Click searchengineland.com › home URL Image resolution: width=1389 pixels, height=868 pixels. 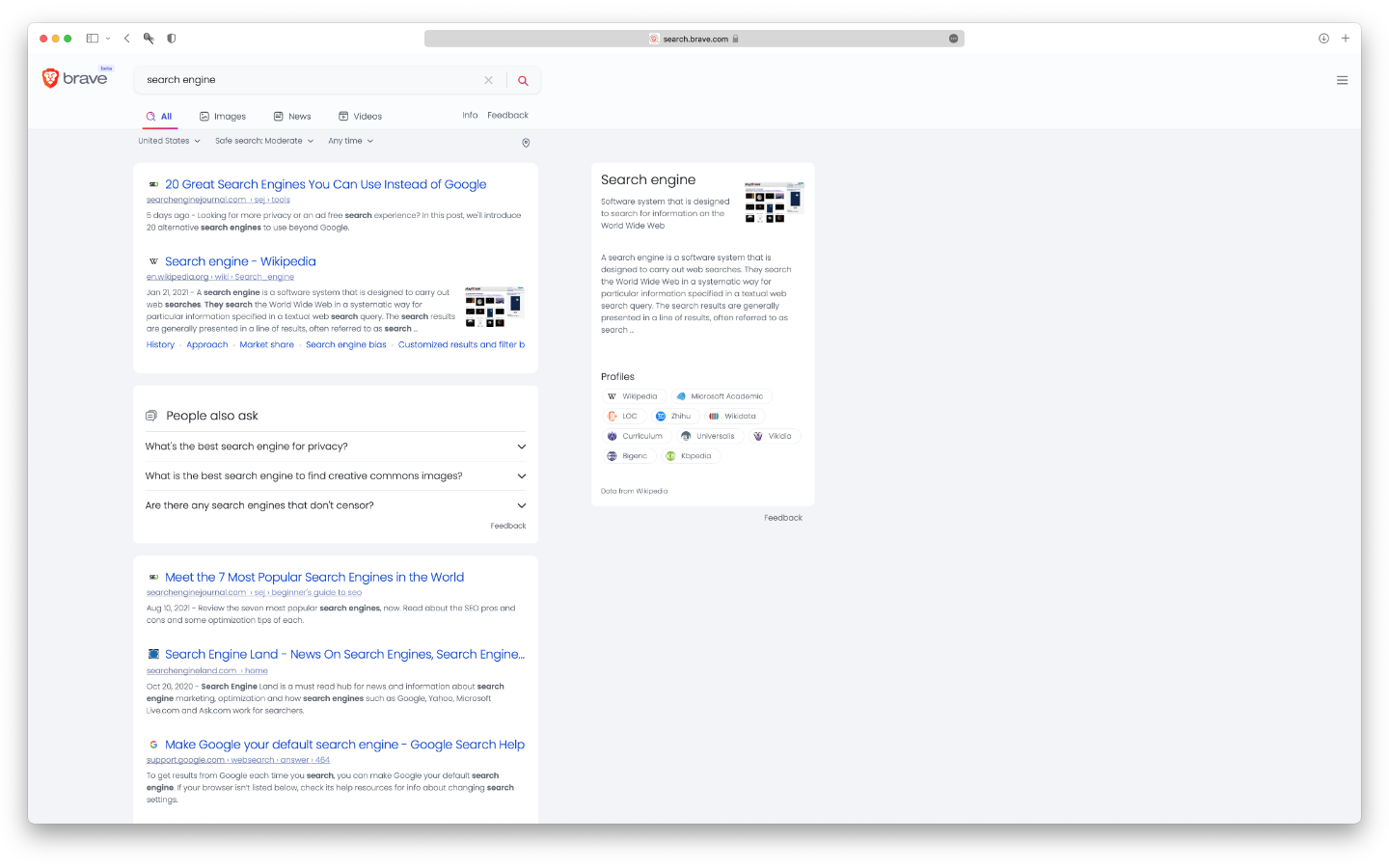(207, 670)
